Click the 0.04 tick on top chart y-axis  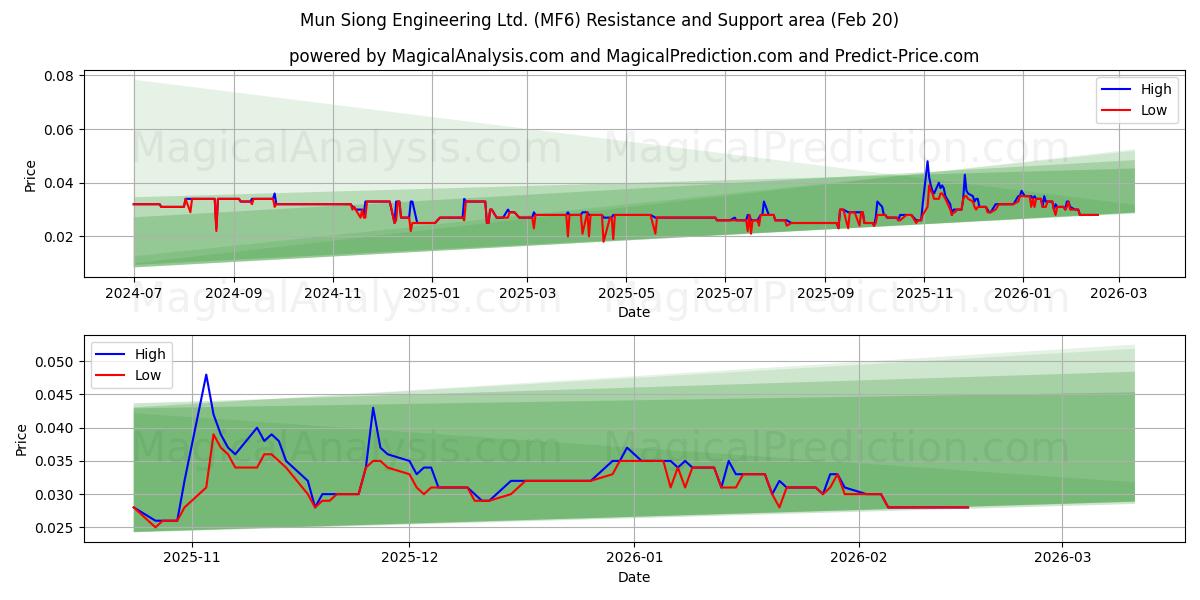(x=59, y=183)
